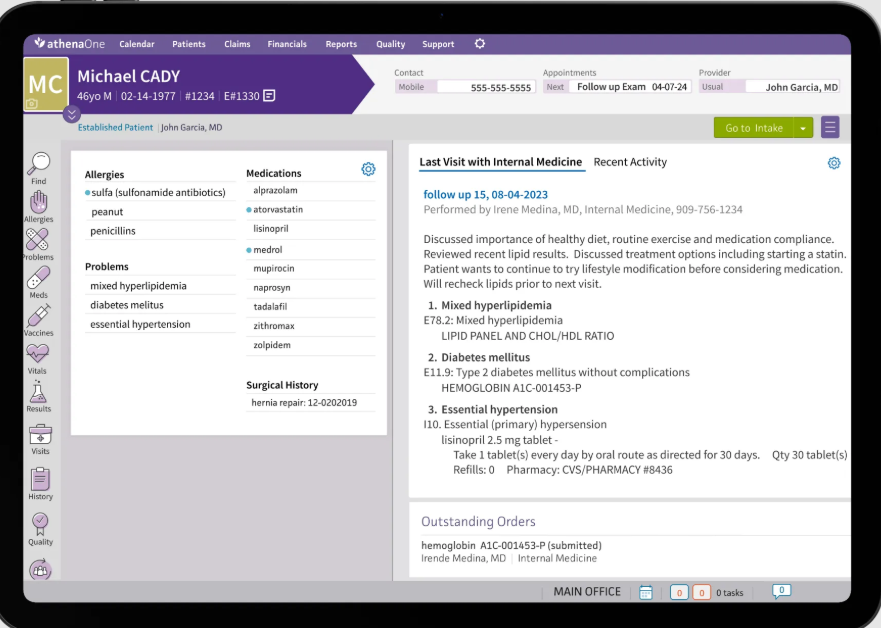Open the Vitals heart icon in sidebar

pos(38,354)
